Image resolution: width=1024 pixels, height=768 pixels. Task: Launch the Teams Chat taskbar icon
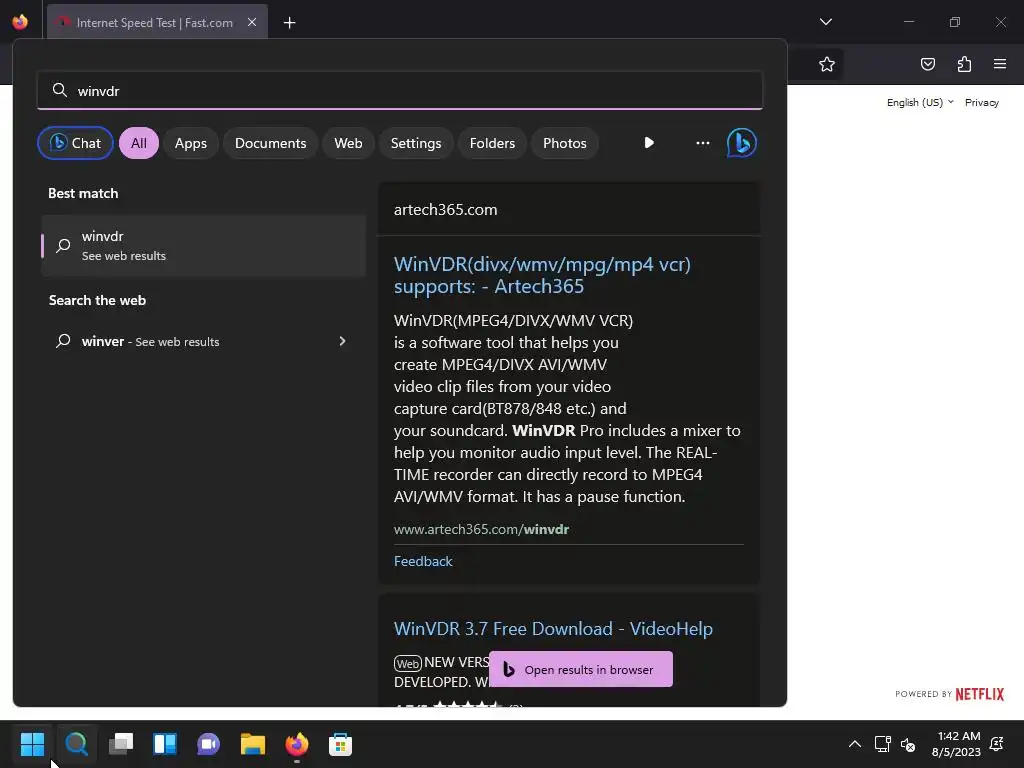(x=208, y=744)
